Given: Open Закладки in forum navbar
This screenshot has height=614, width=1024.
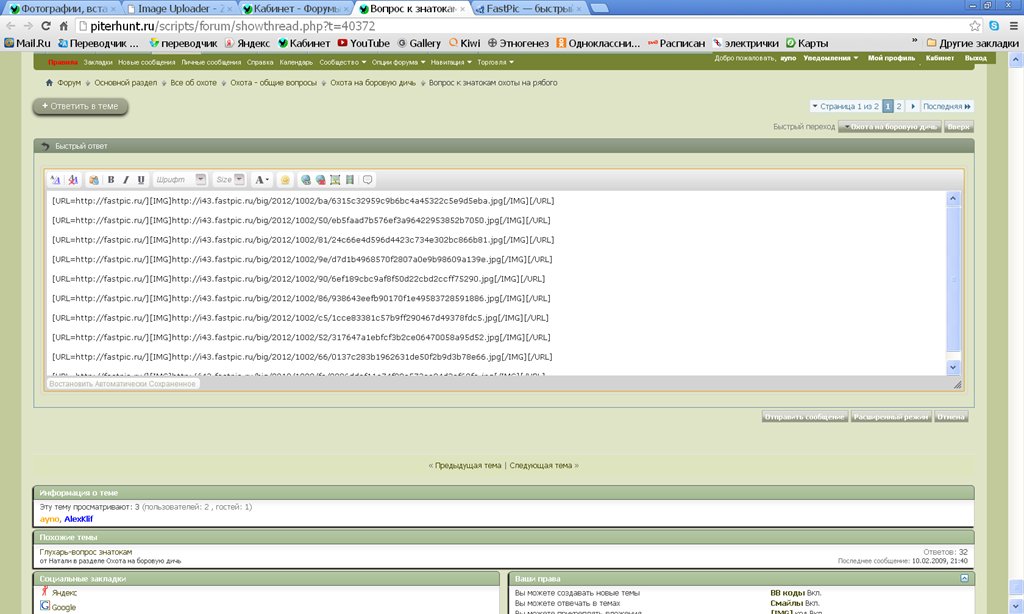Looking at the screenshot, I should (x=98, y=62).
